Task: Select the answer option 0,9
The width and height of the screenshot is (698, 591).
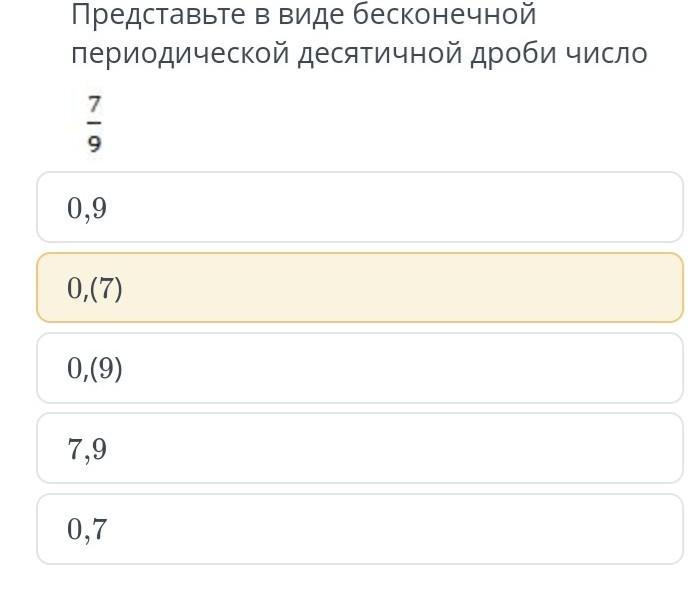Action: click(360, 208)
